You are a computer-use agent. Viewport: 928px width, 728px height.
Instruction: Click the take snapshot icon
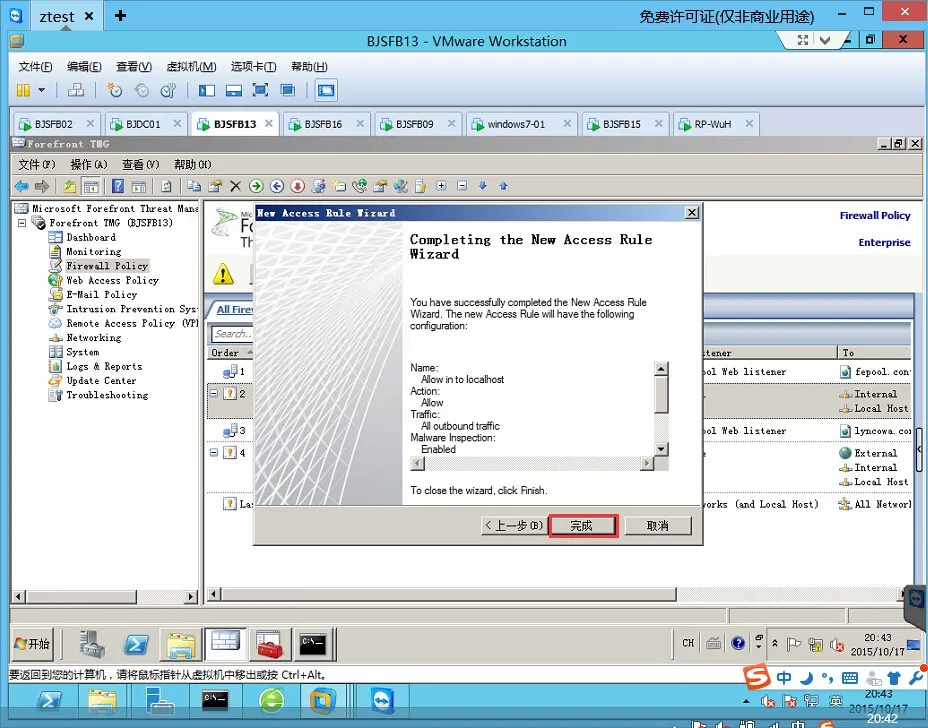[114, 90]
